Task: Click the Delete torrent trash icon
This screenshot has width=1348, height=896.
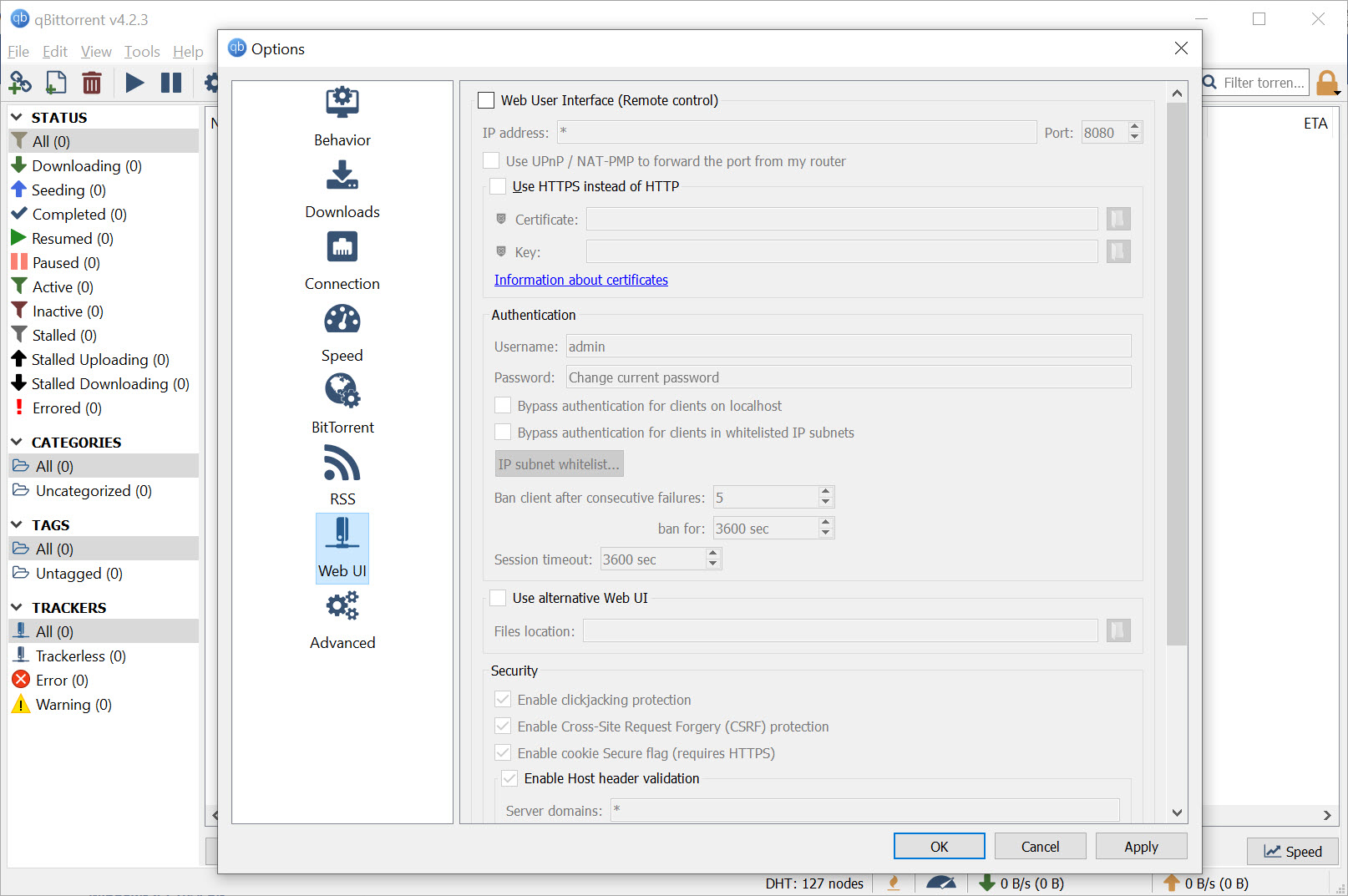Action: [x=92, y=83]
